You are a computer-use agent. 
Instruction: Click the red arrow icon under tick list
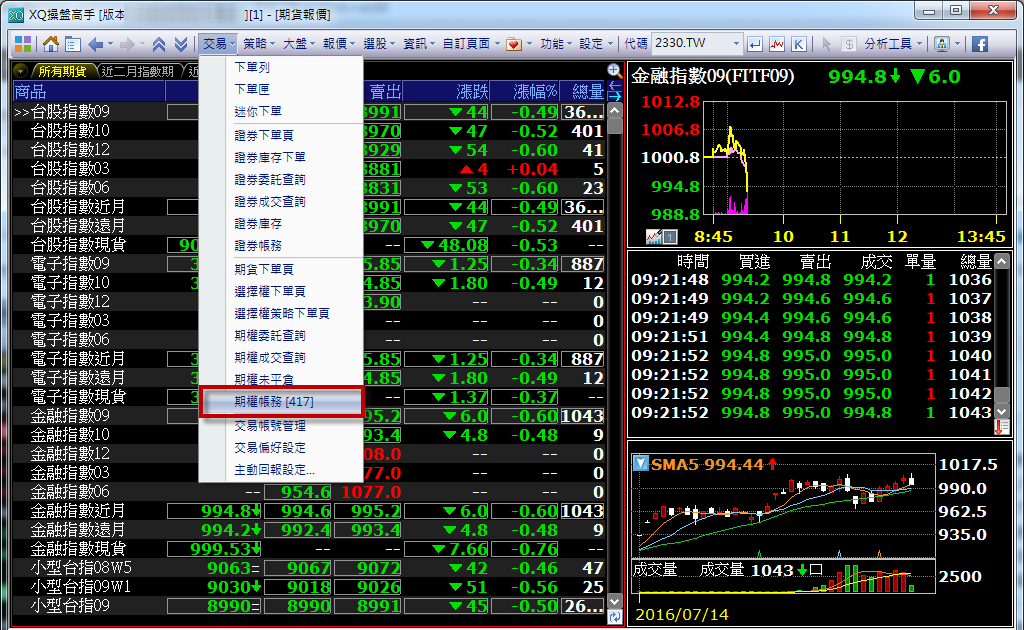1001,427
